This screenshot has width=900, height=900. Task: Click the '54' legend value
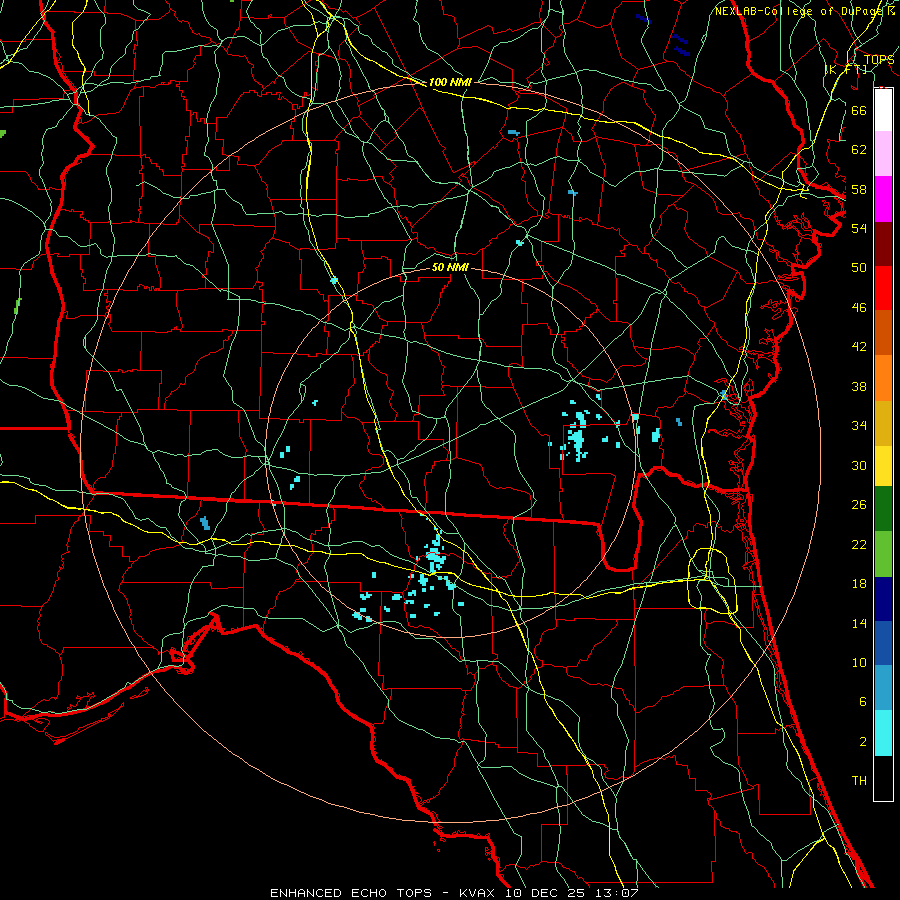tap(859, 228)
